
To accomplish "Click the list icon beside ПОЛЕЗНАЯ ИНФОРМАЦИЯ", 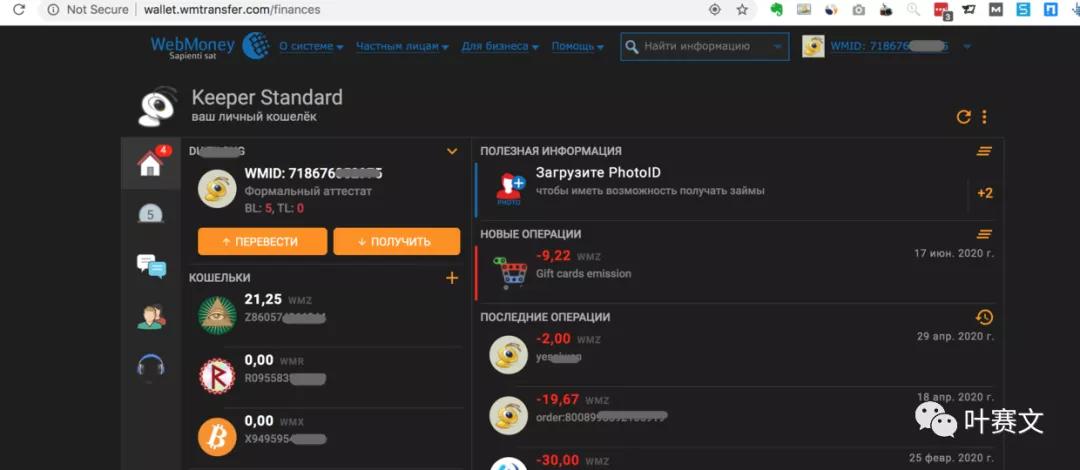I will [x=985, y=151].
